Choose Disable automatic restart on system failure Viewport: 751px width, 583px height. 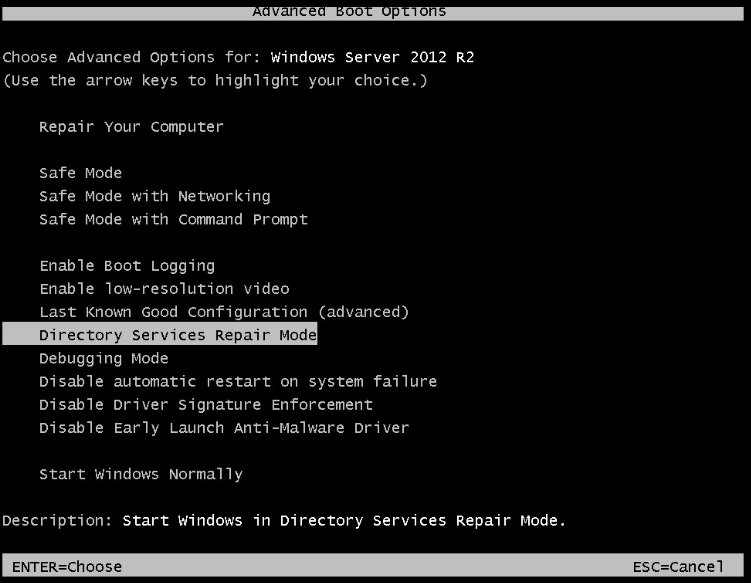(x=238, y=381)
